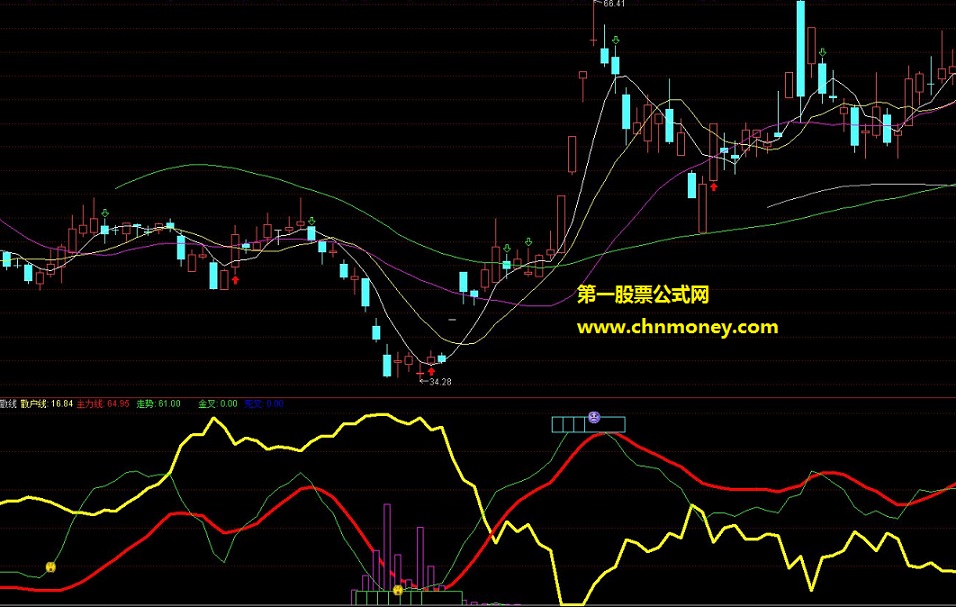Viewport: 956px width, 607px height.
Task: Select the 走势 61.00 indicator label
Action: pos(159,403)
